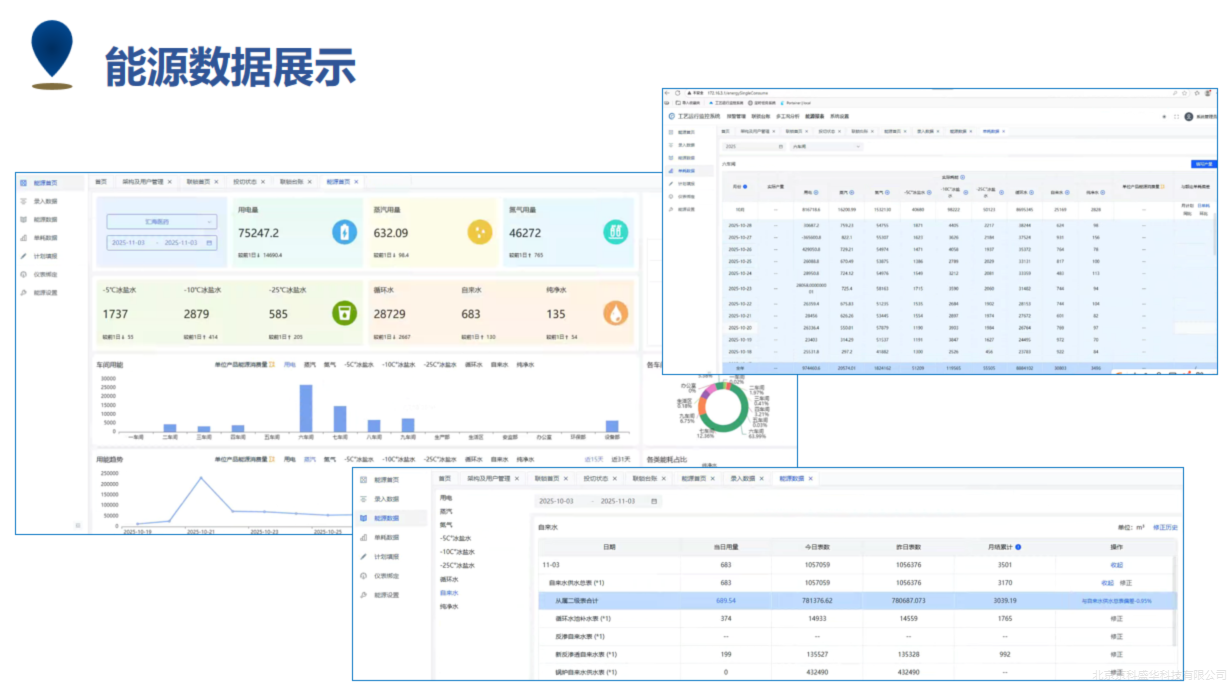This screenshot has width=1232, height=684.
Task: Open 仪表绑定 icon in dashboard sidebar
Action: pyautogui.click(x=24, y=274)
